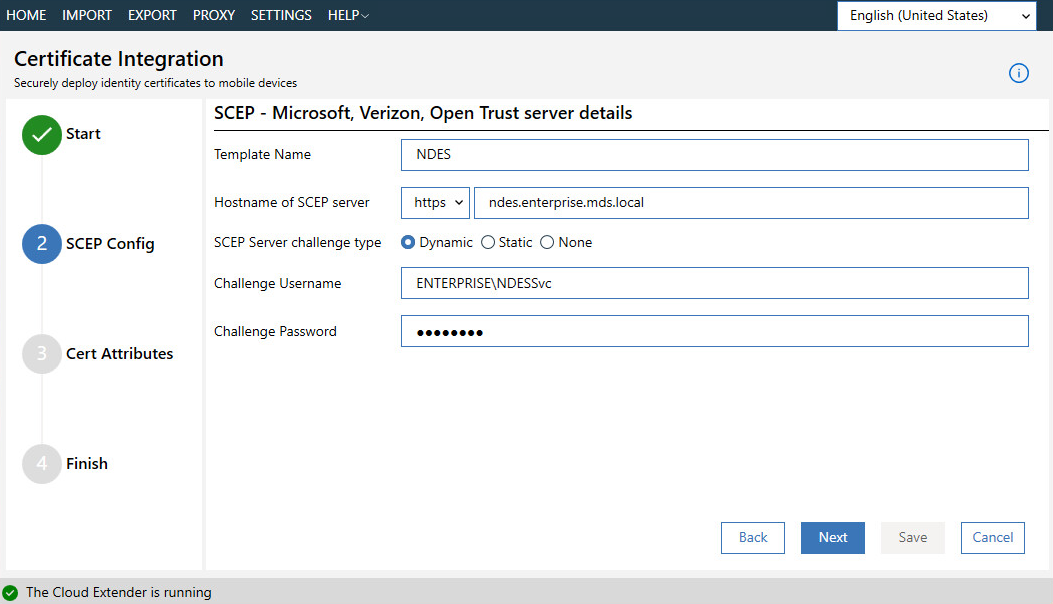The width and height of the screenshot is (1053, 604).
Task: Click the green Start checkmark icon
Action: coord(41,134)
